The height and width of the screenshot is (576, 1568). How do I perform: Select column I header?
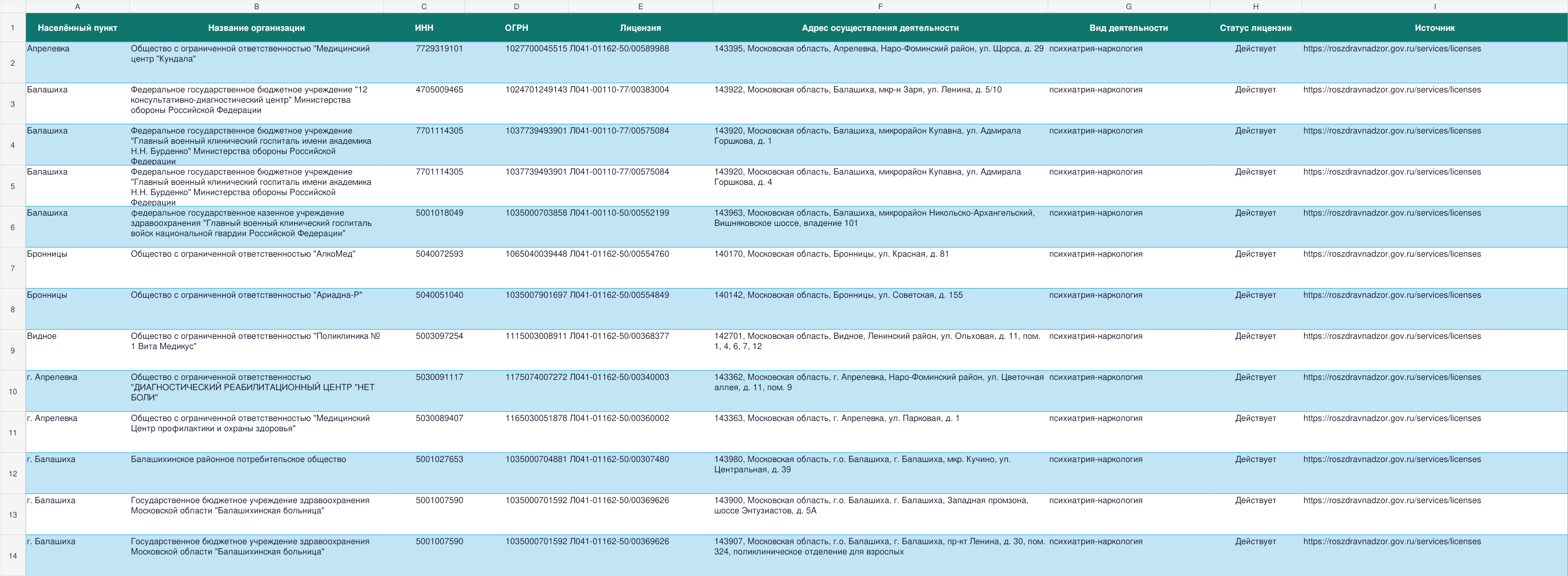[x=1435, y=6]
